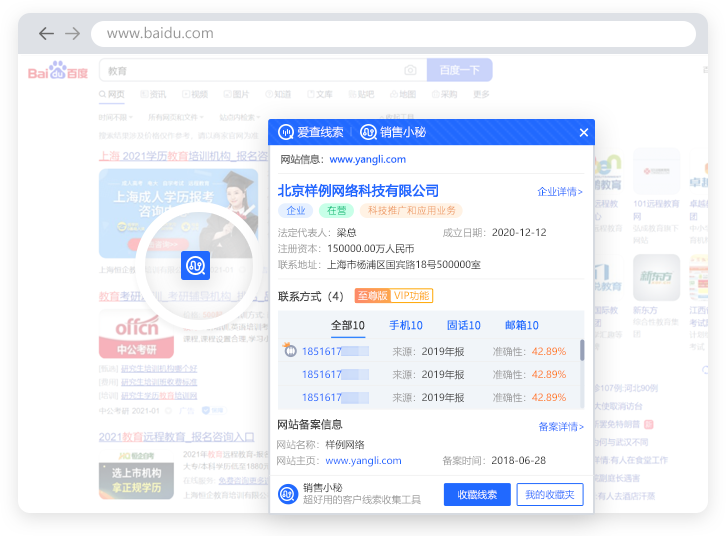Click the 101远程教育 logo thumbnail
726x536 pixels.
pos(657,171)
